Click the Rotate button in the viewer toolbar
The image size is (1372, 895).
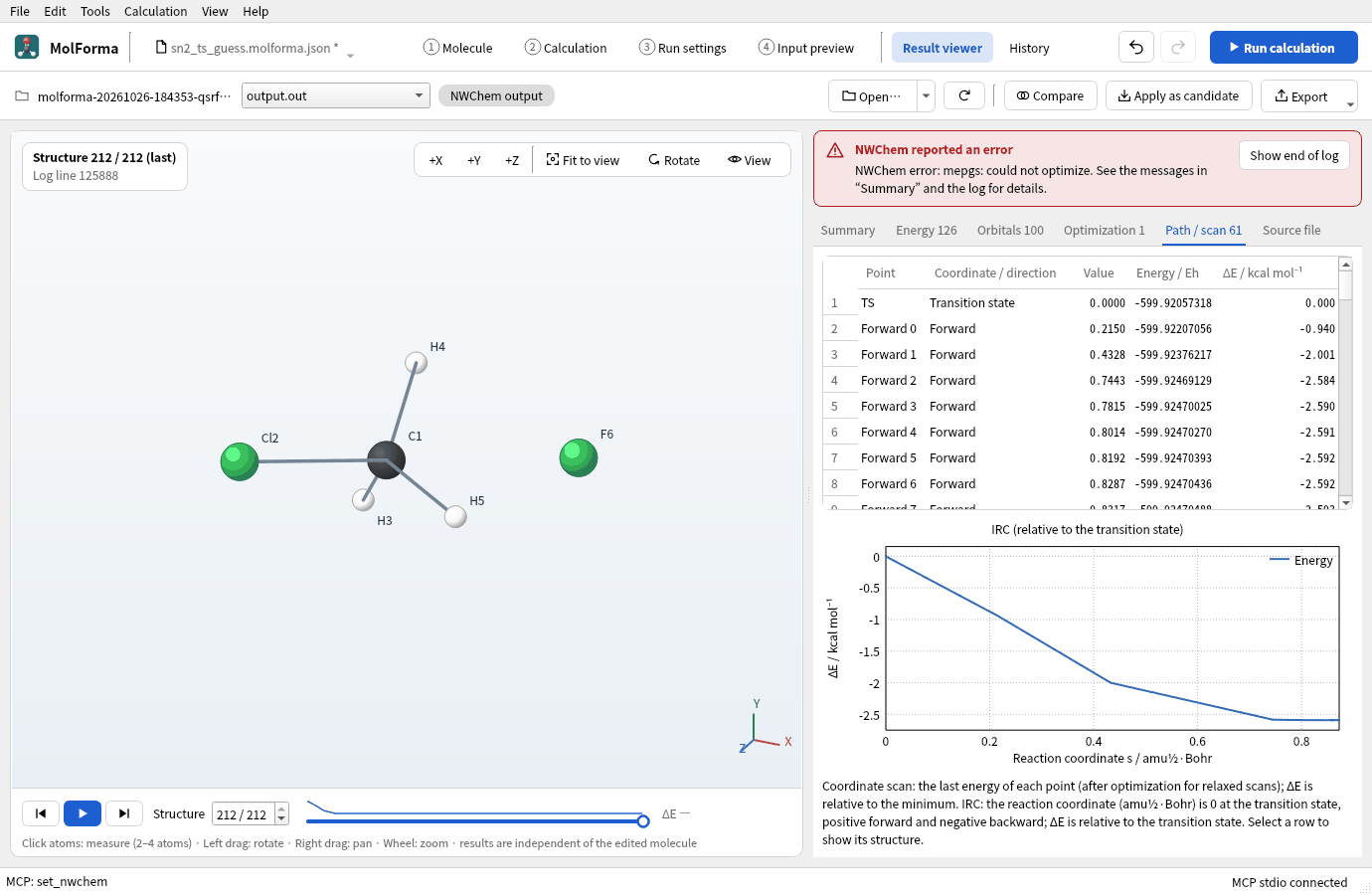[674, 160]
